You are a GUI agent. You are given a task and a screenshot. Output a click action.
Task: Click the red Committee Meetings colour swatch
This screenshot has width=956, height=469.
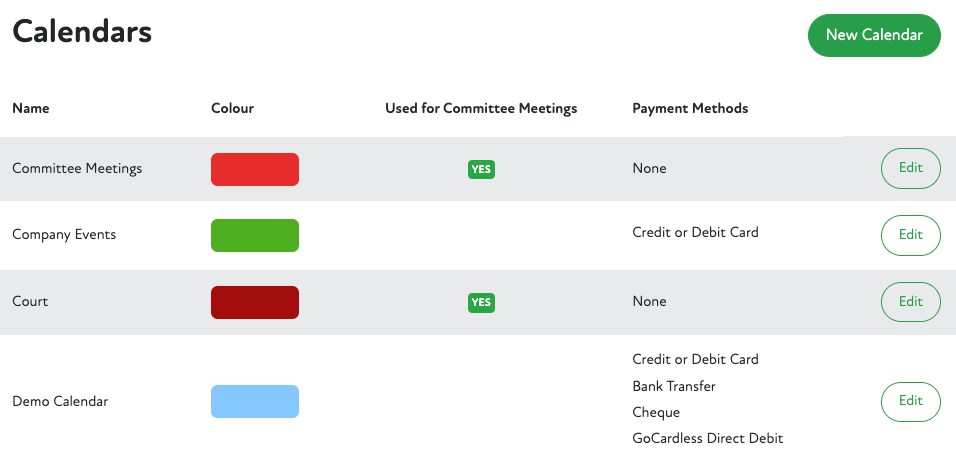[x=255, y=169]
